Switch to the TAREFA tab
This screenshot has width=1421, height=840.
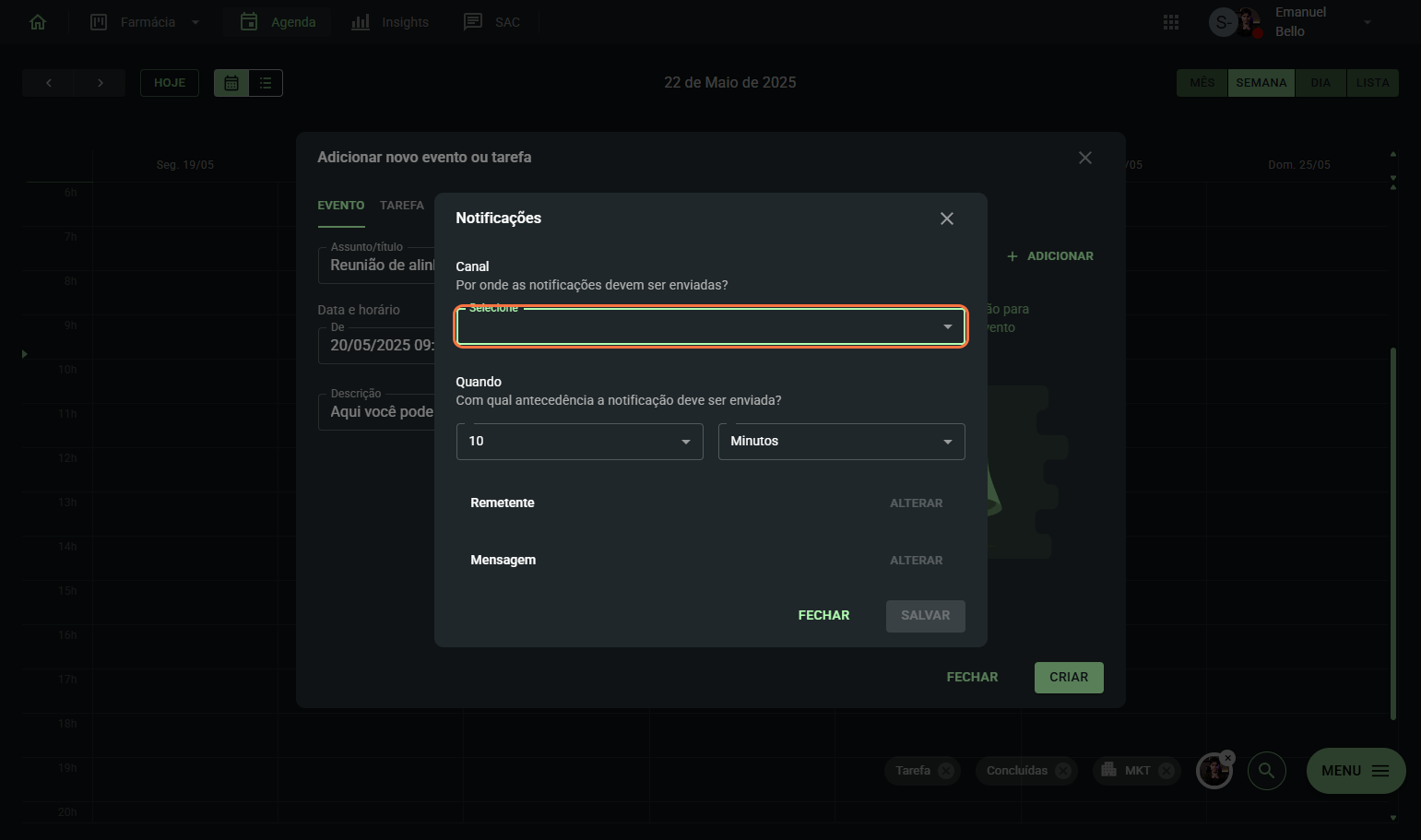[402, 206]
